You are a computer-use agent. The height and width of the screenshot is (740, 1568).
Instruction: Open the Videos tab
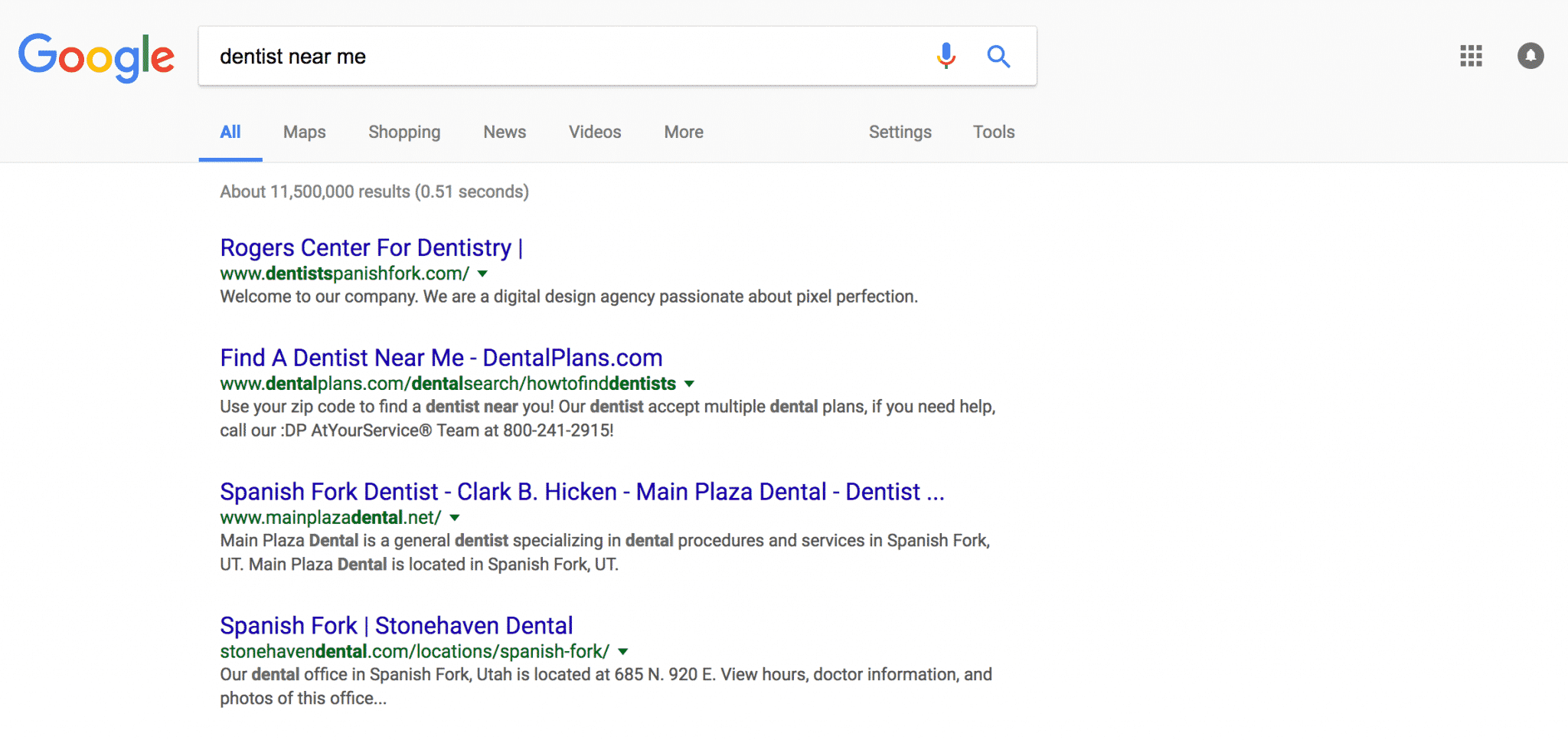click(595, 132)
